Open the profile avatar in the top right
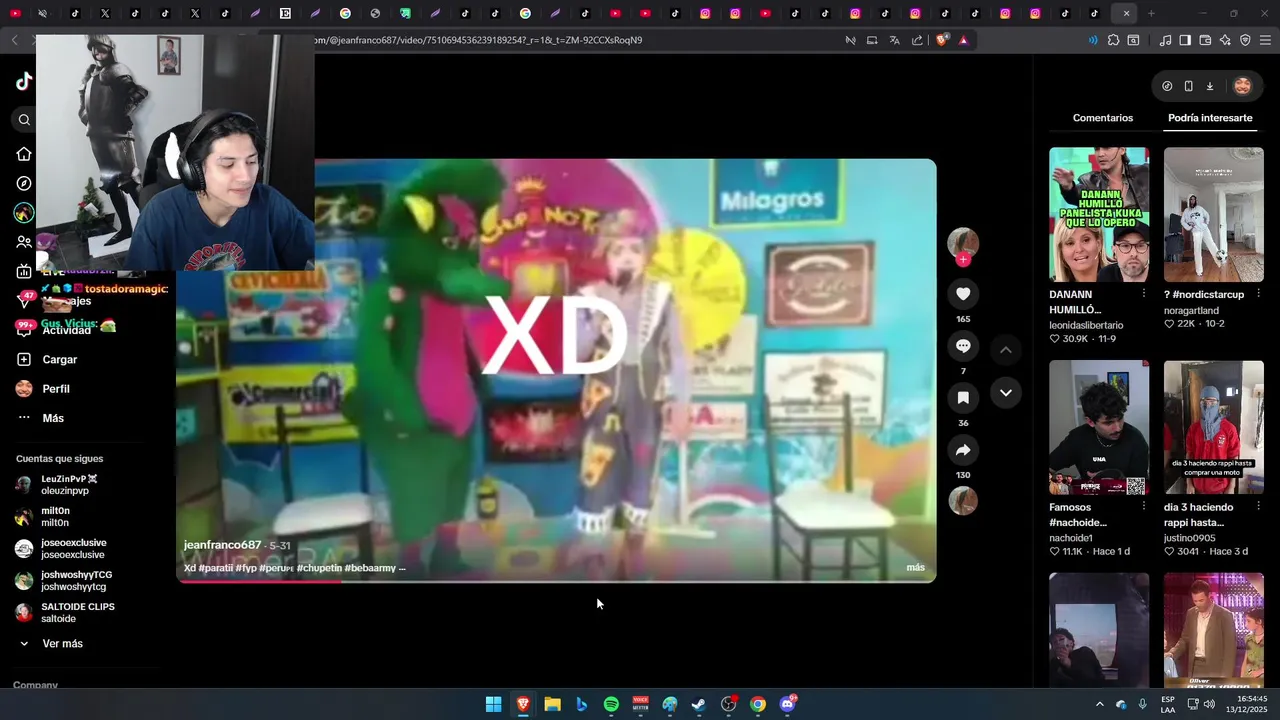This screenshot has width=1280, height=720. coord(1242,86)
